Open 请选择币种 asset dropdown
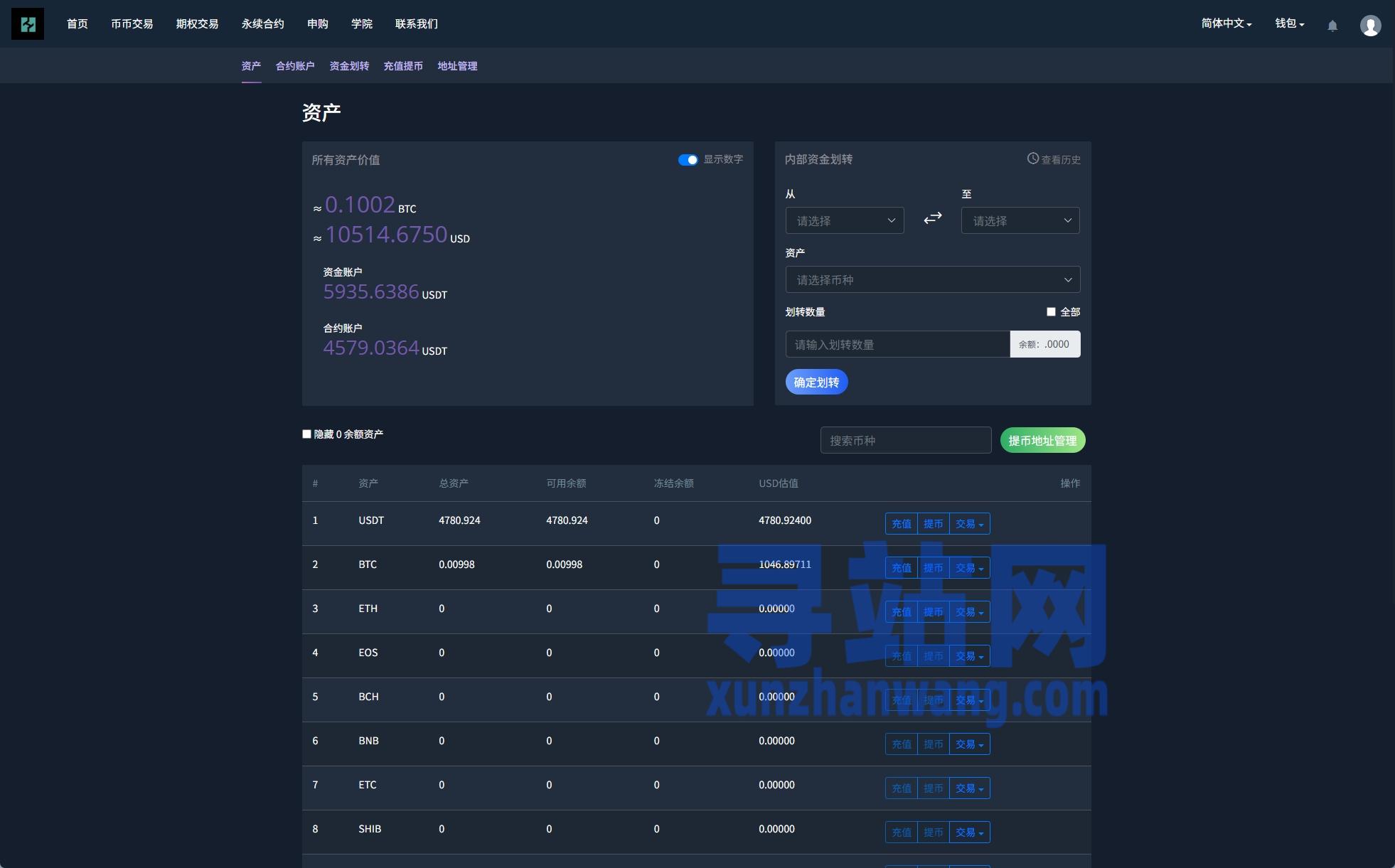This screenshot has width=1395, height=868. point(933,279)
